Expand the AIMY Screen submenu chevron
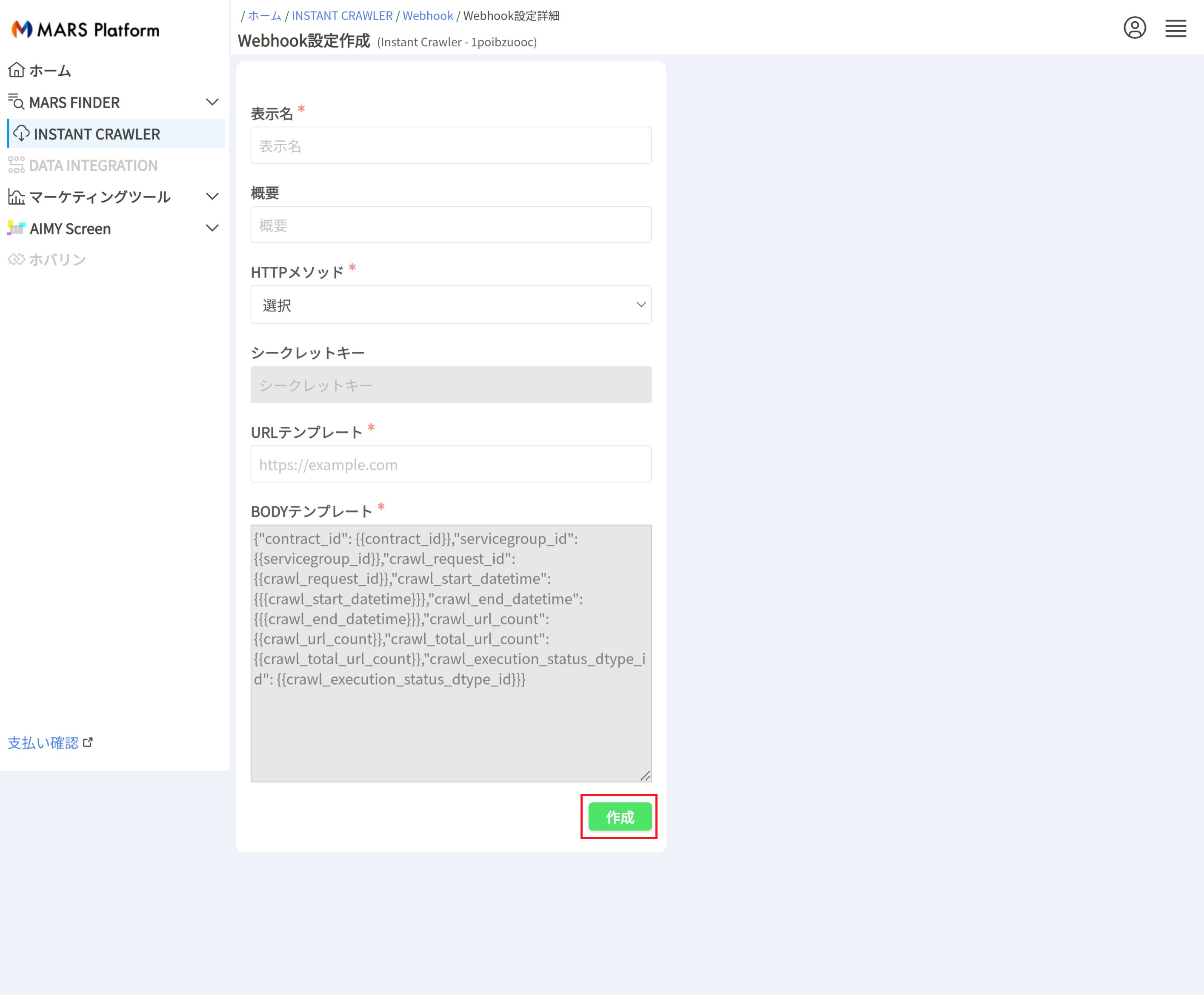 click(x=212, y=228)
